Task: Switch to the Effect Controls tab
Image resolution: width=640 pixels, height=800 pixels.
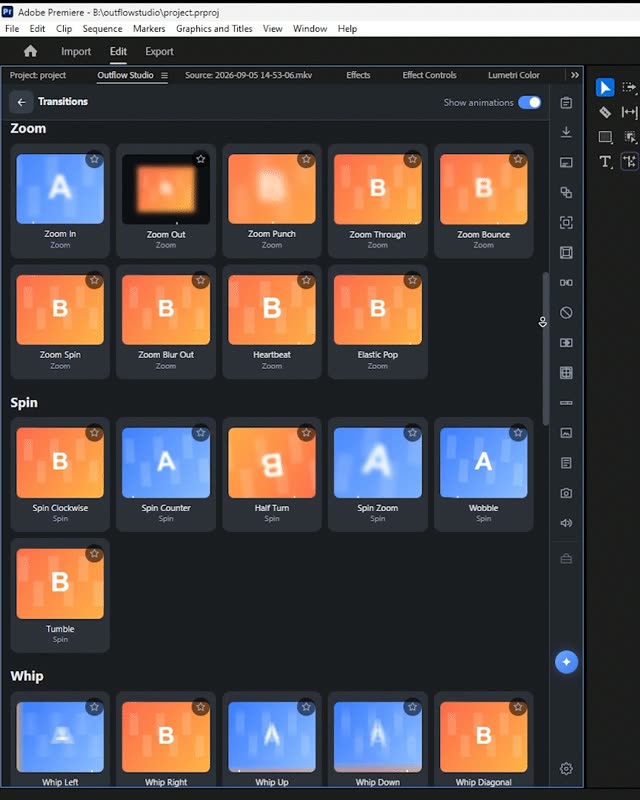Action: pos(429,75)
